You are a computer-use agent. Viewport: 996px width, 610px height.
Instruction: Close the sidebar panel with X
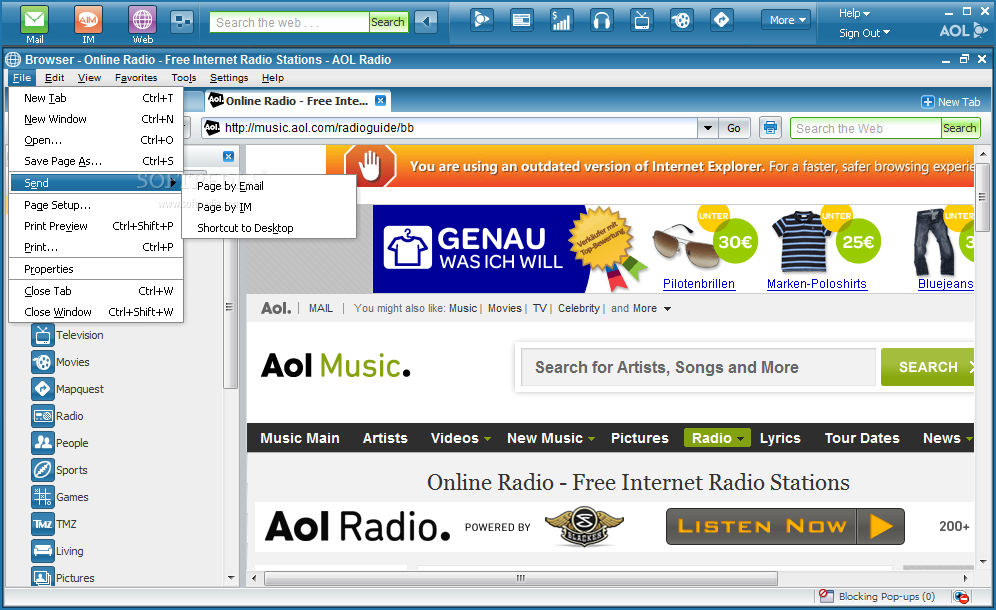coord(229,156)
